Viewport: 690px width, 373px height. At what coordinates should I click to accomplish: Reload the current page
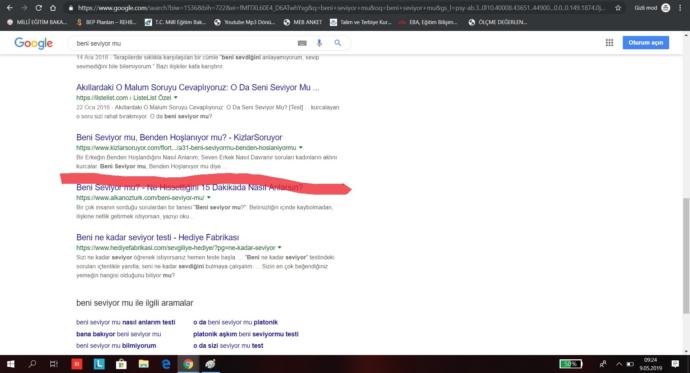(x=38, y=8)
